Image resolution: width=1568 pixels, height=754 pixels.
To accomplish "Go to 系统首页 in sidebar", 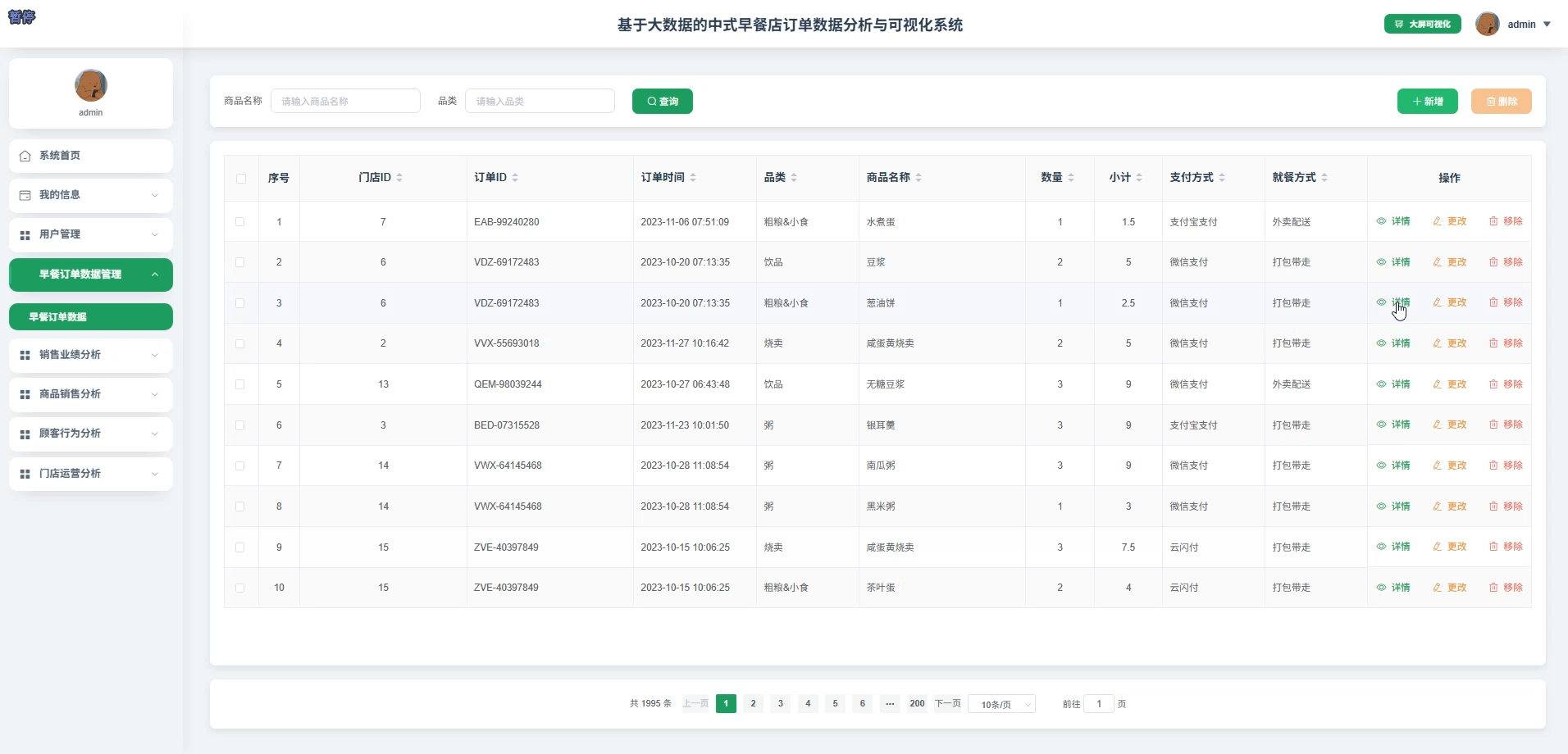I will point(91,156).
